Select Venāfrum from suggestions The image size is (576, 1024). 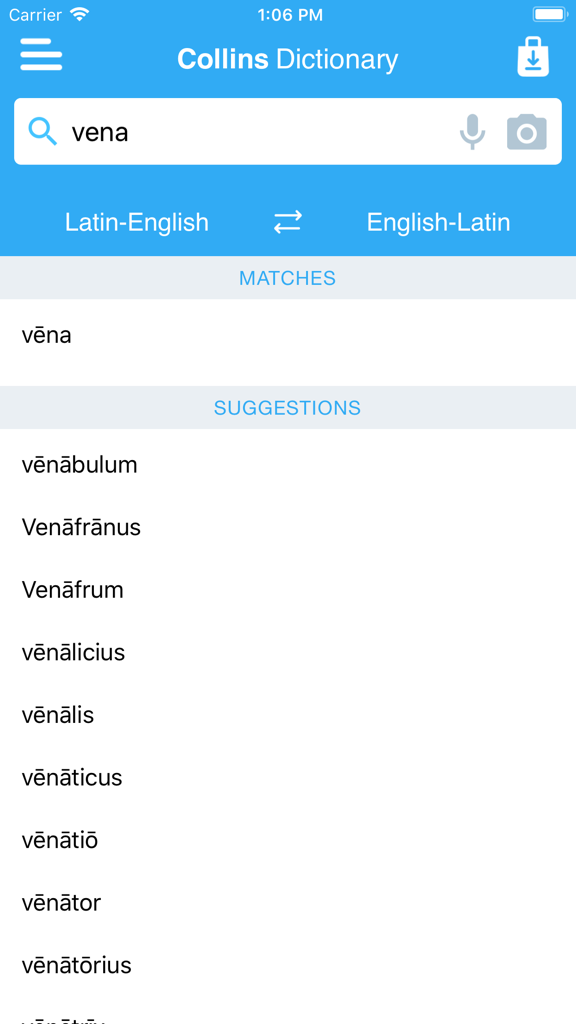tap(73, 590)
